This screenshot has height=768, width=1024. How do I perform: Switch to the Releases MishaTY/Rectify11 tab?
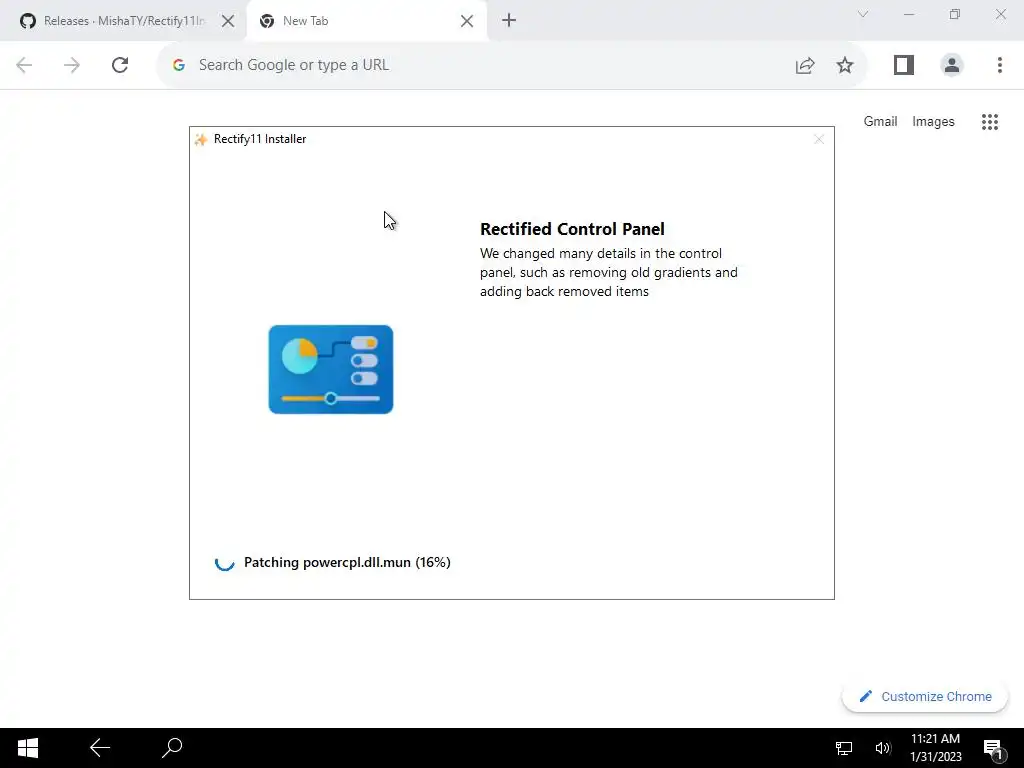coord(123,21)
